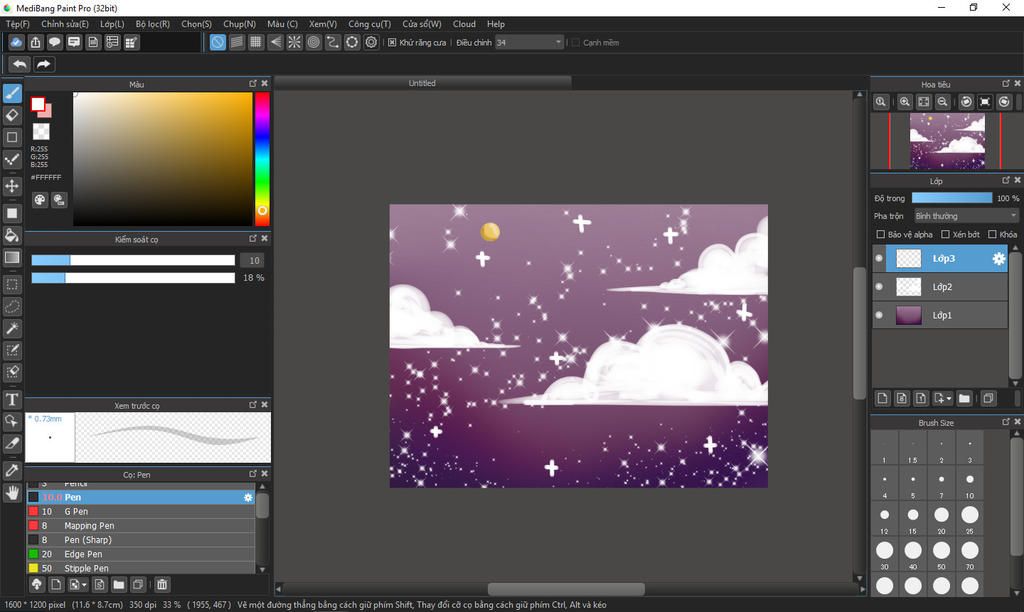Open the Điều chỉnh value dropdown
This screenshot has height=612, width=1024.
click(529, 42)
